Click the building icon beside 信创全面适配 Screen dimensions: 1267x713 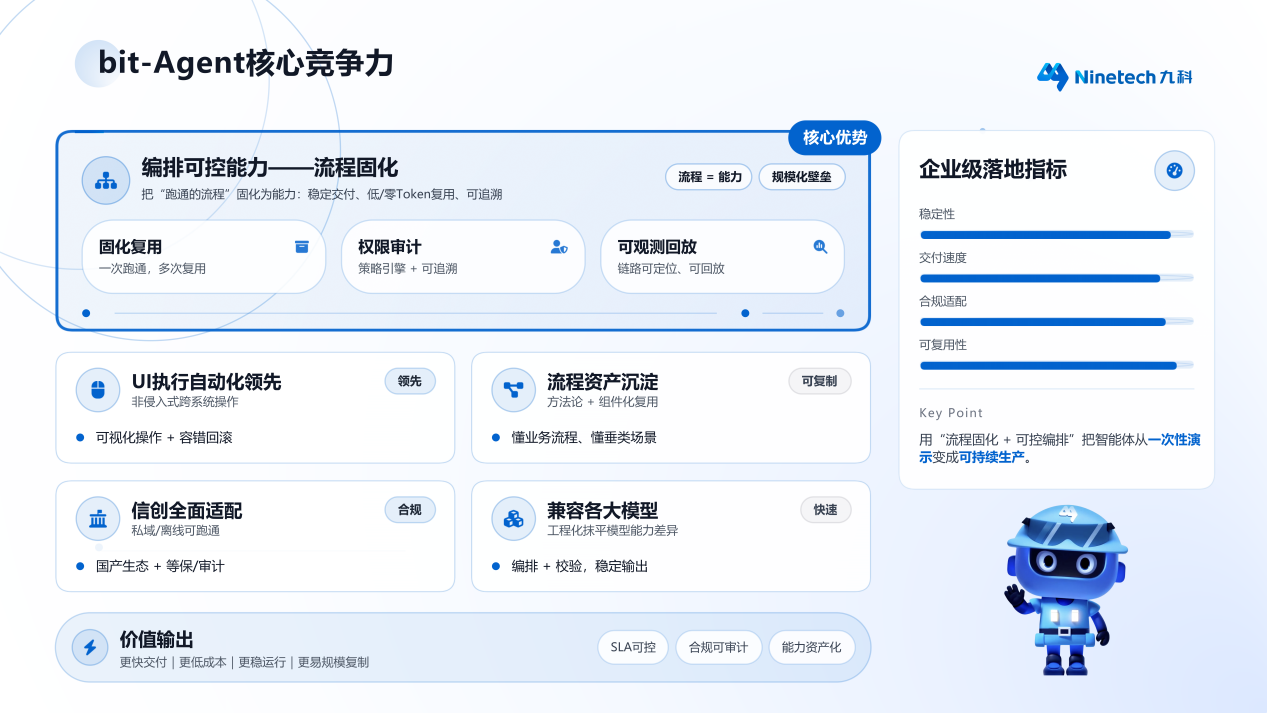point(98,519)
